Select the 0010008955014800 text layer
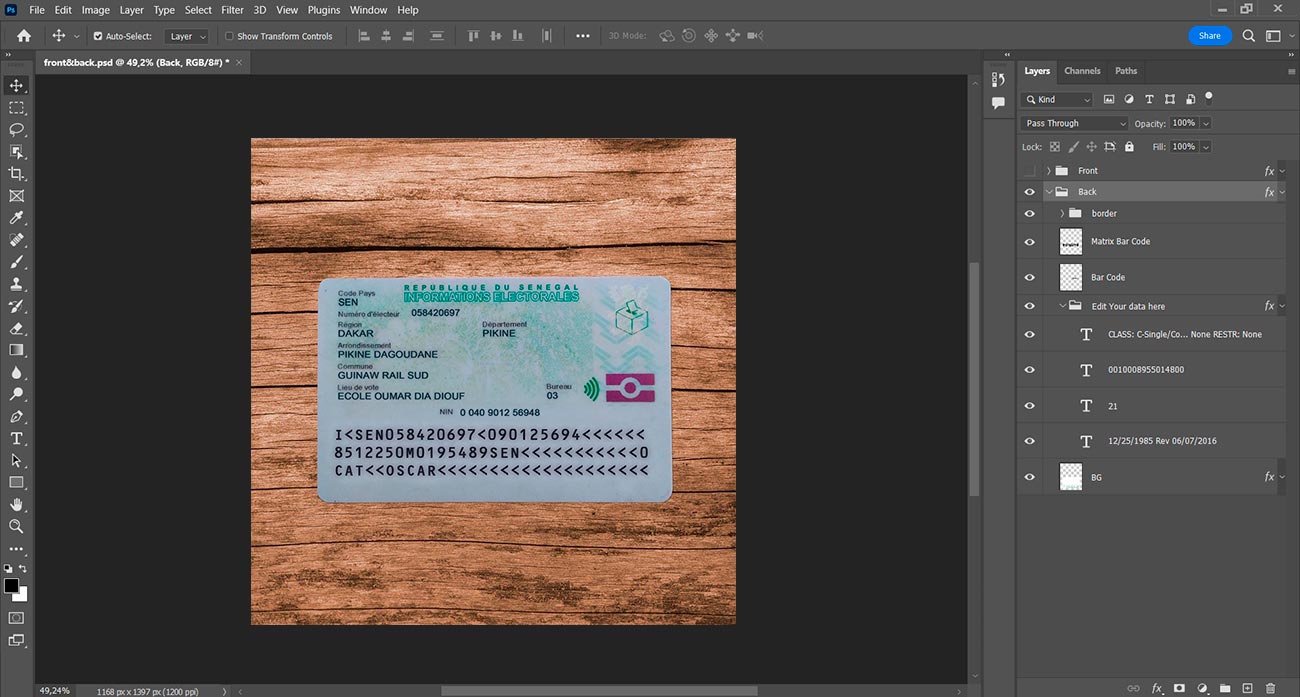 pyautogui.click(x=1146, y=370)
